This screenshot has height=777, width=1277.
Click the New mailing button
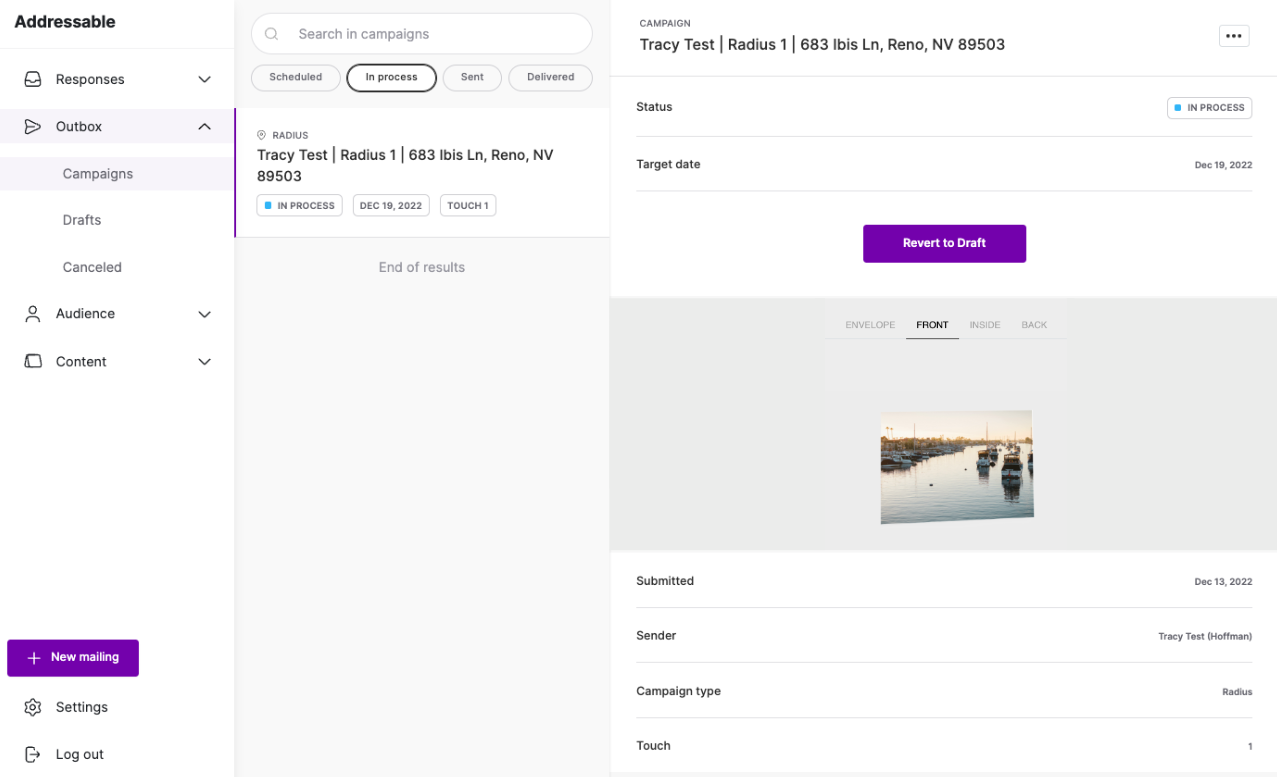(73, 657)
